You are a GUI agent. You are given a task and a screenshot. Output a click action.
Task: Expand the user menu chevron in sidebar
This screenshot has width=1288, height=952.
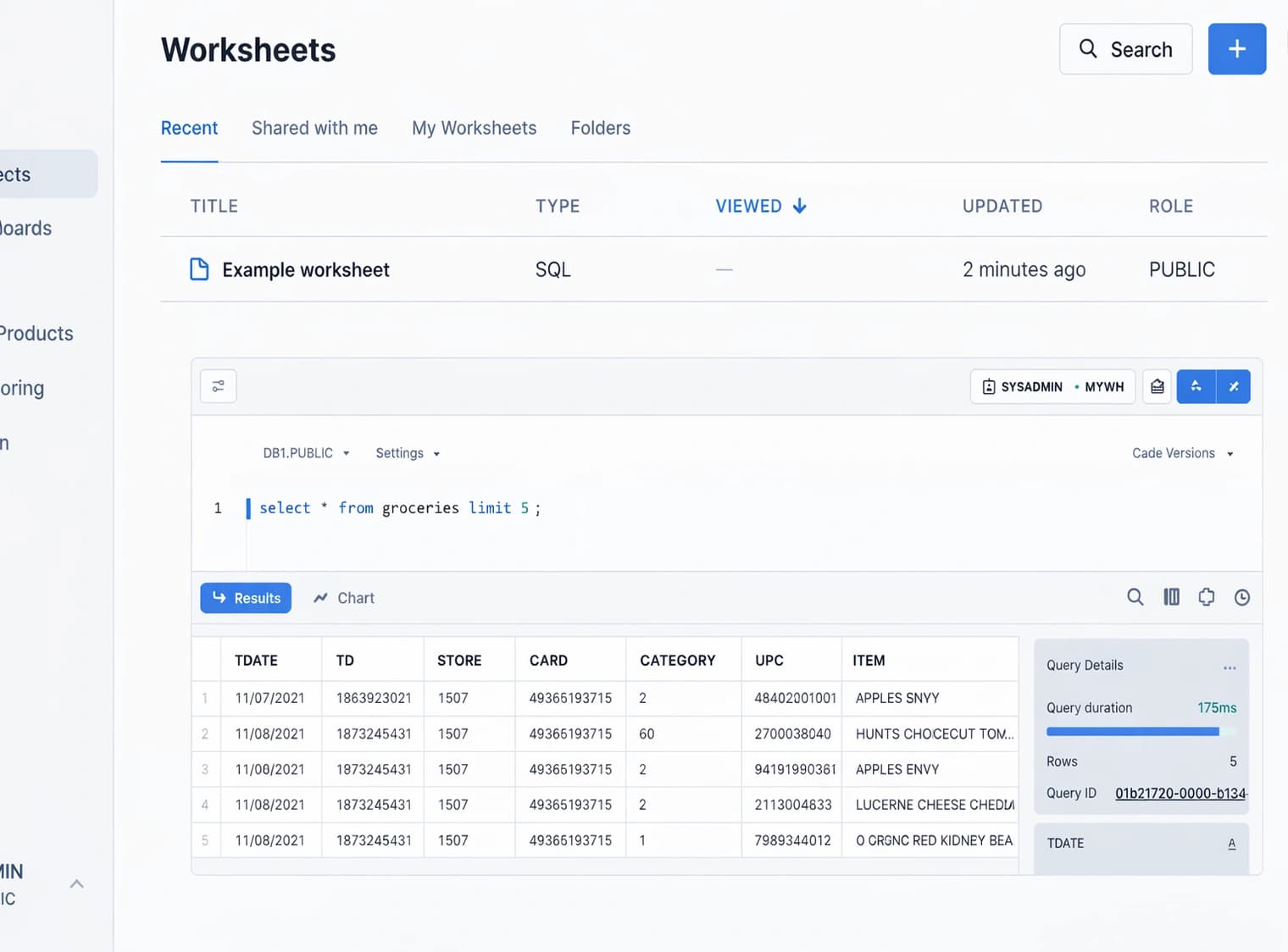pyautogui.click(x=76, y=883)
